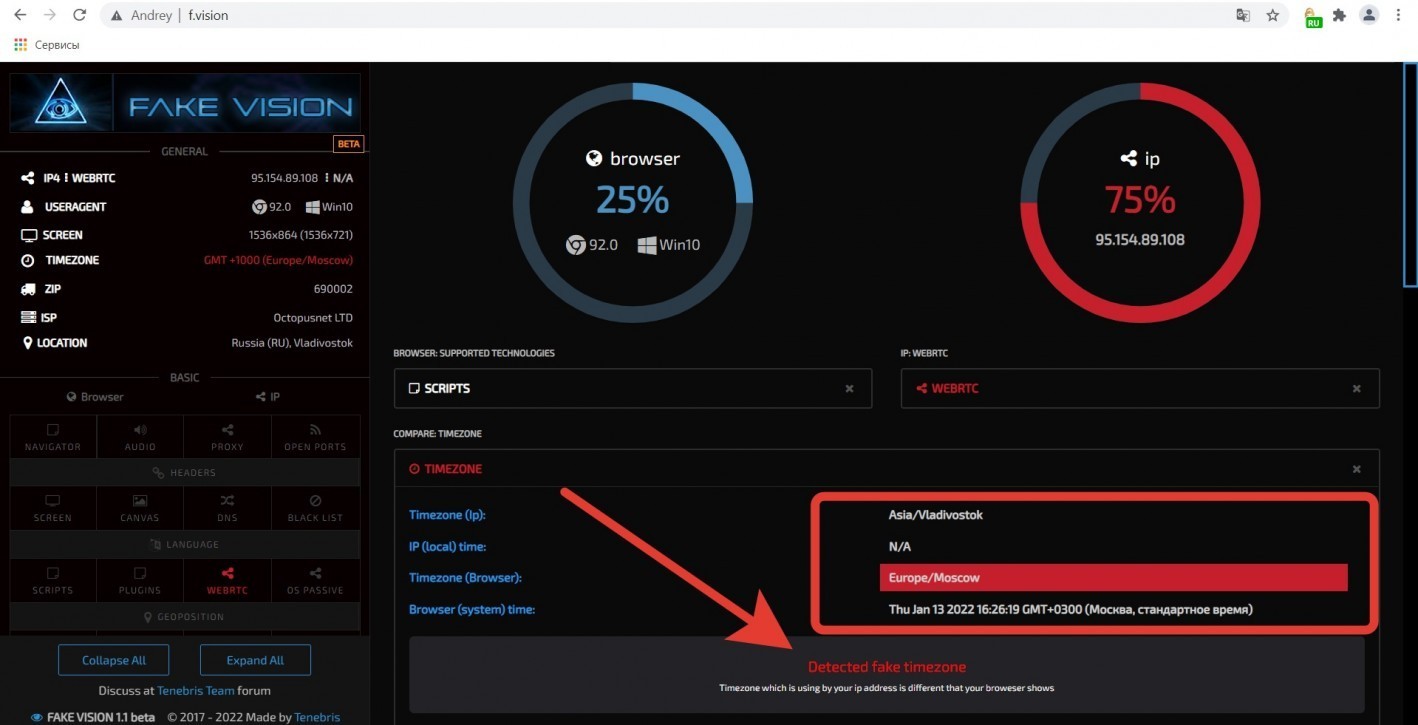Open the PROXY check tile
Viewport: 1418px width, 725px height.
227,438
